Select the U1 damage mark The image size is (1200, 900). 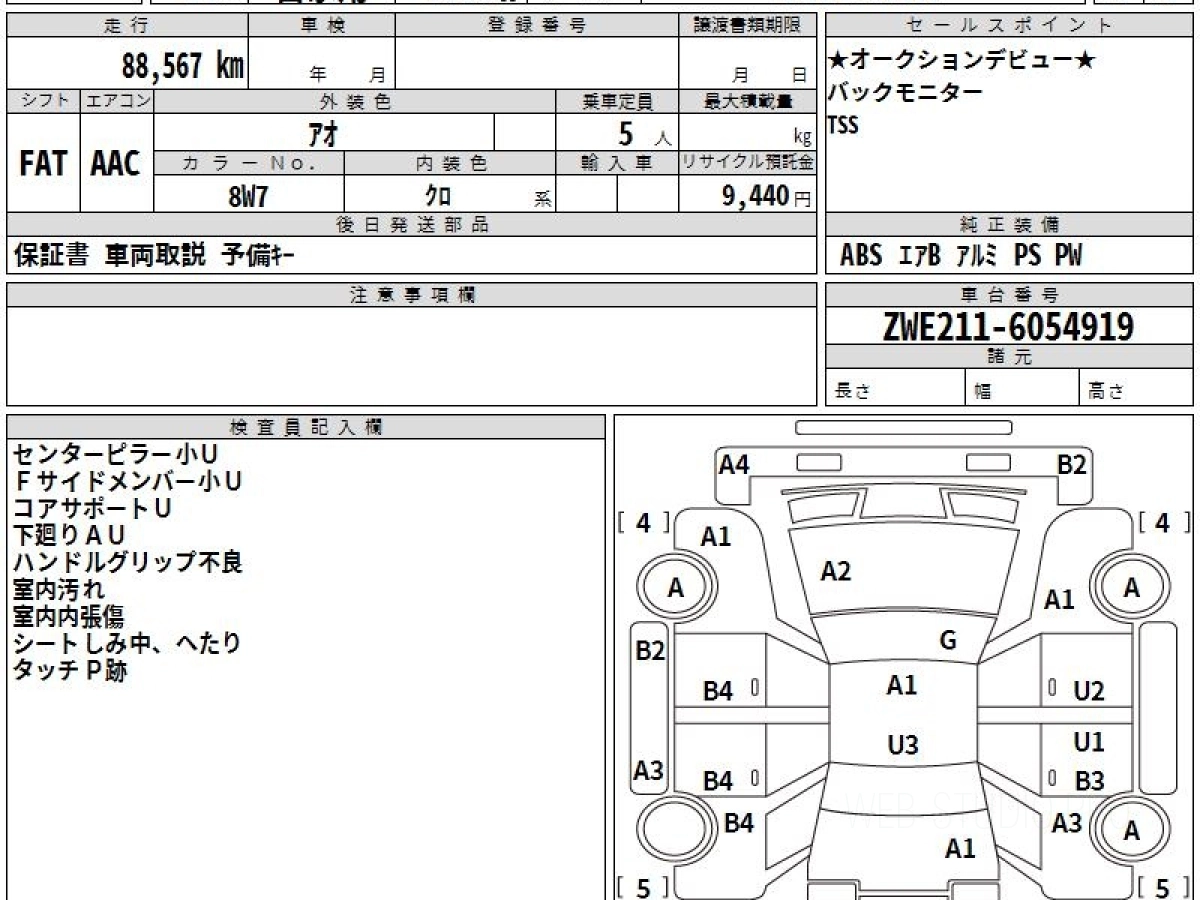(1089, 743)
